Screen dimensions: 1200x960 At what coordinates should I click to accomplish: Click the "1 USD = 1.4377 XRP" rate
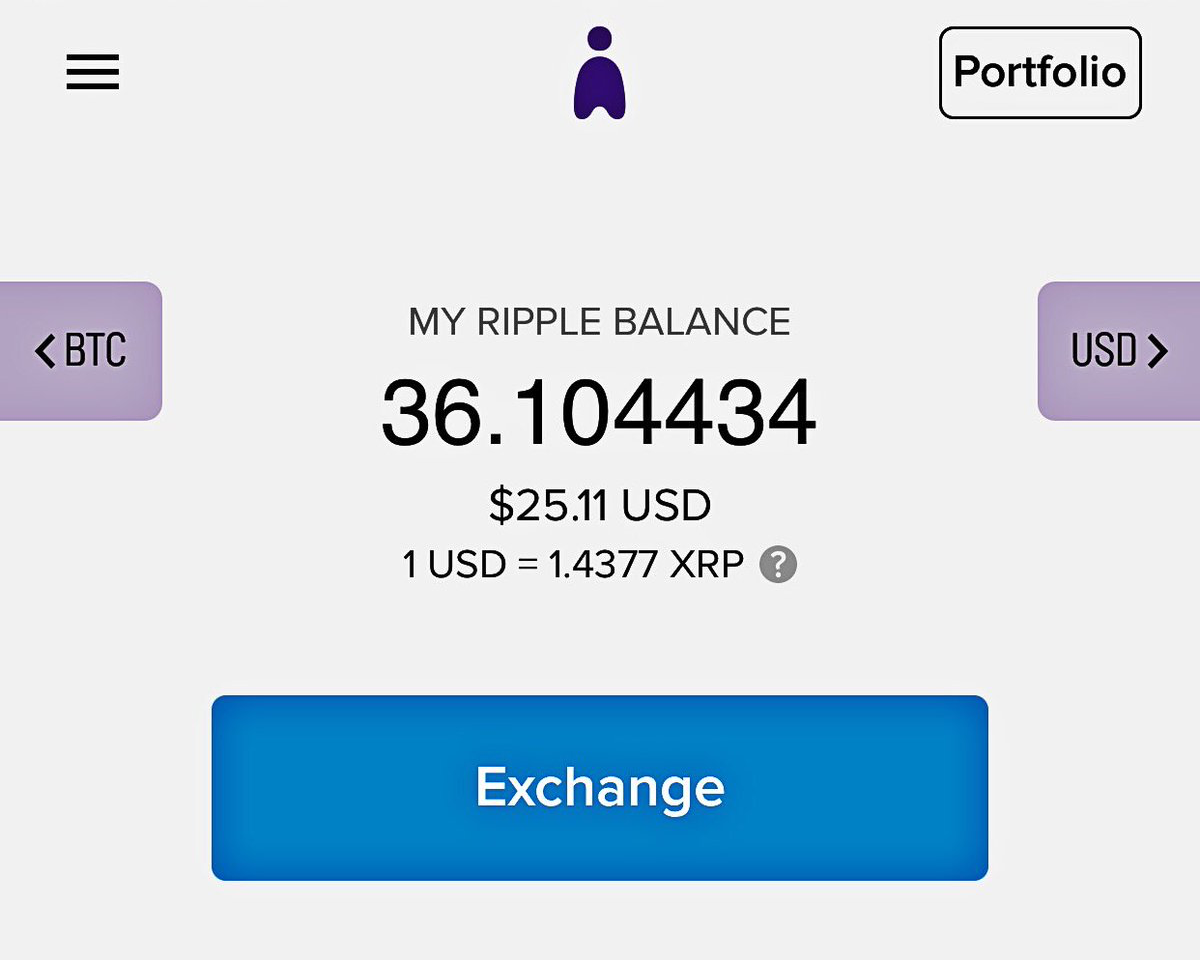point(573,565)
